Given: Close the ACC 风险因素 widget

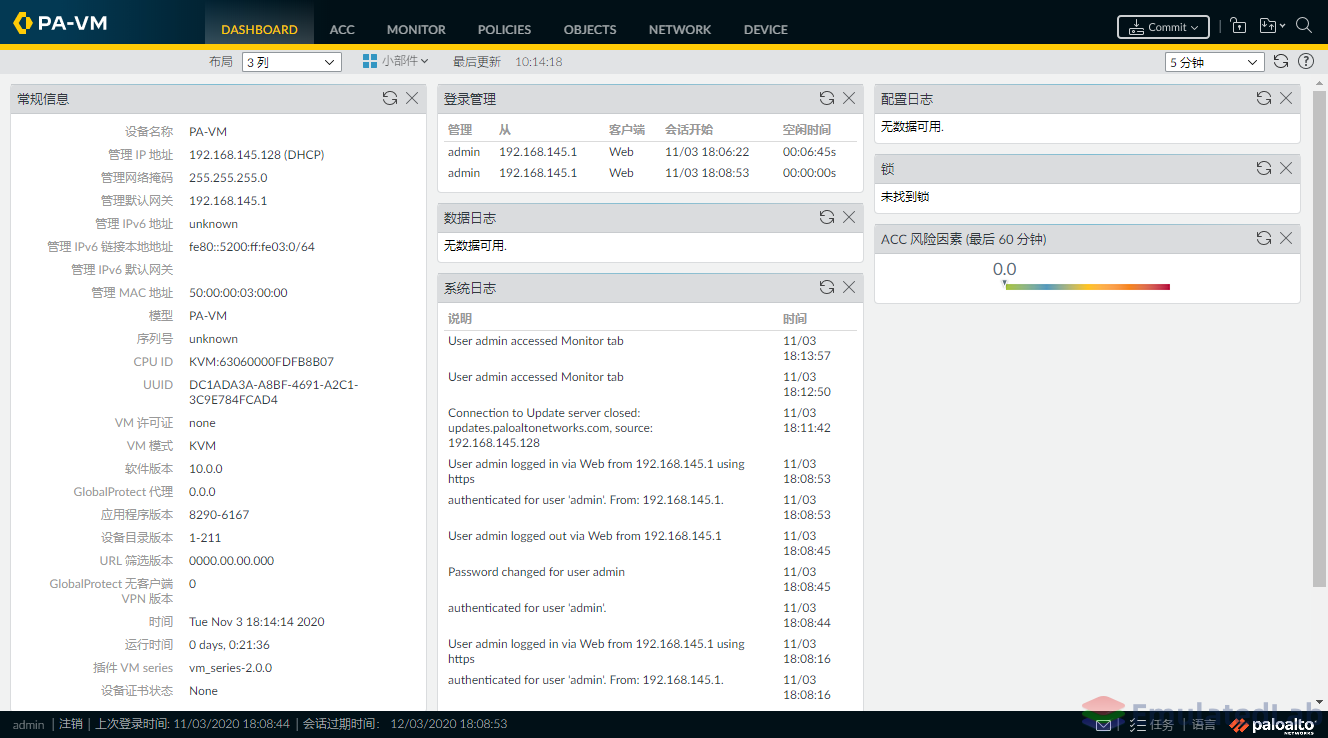Looking at the screenshot, I should [x=1286, y=238].
